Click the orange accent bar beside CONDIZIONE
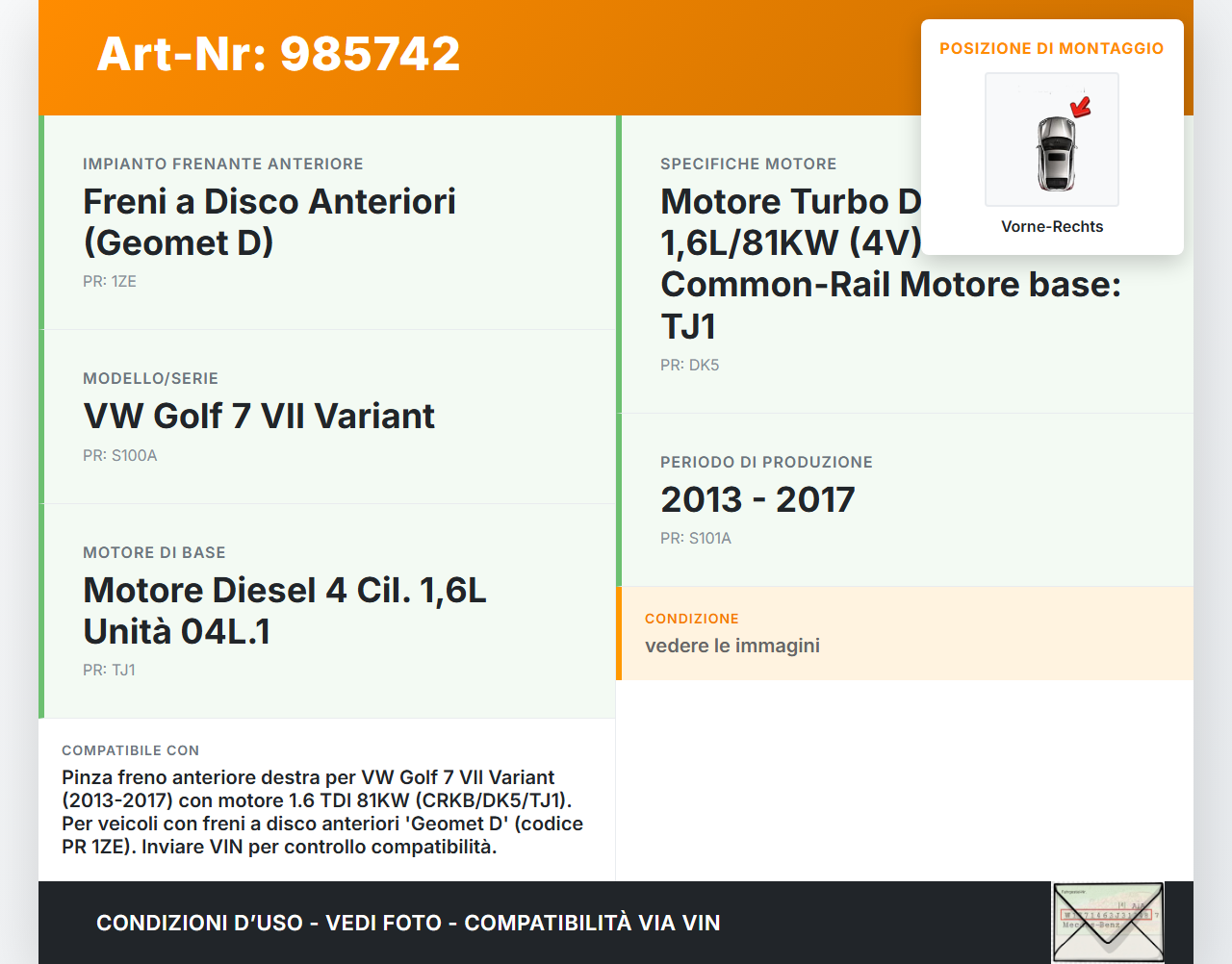The height and width of the screenshot is (964, 1232). click(619, 633)
